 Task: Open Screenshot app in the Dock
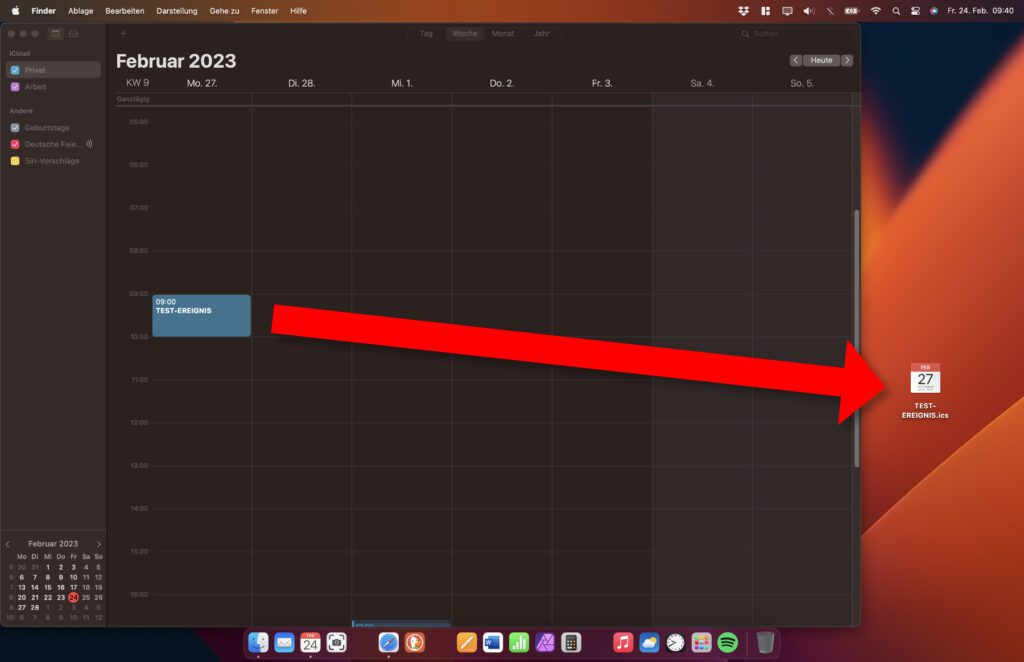[x=336, y=642]
